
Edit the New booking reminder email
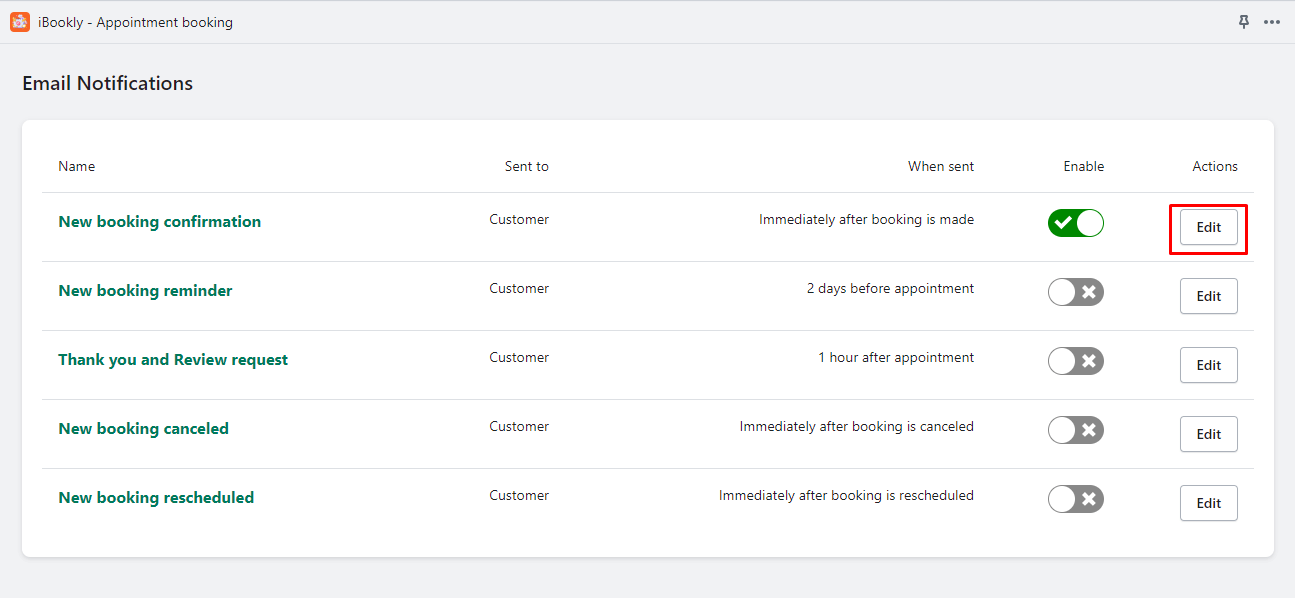pos(1209,296)
